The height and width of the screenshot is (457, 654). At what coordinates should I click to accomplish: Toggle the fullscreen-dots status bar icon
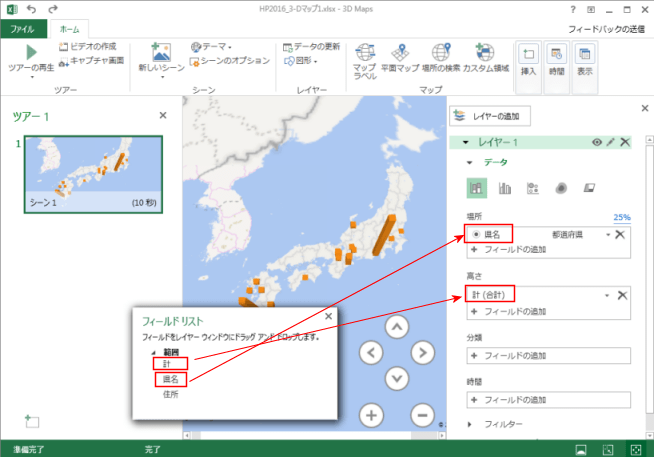click(x=636, y=449)
